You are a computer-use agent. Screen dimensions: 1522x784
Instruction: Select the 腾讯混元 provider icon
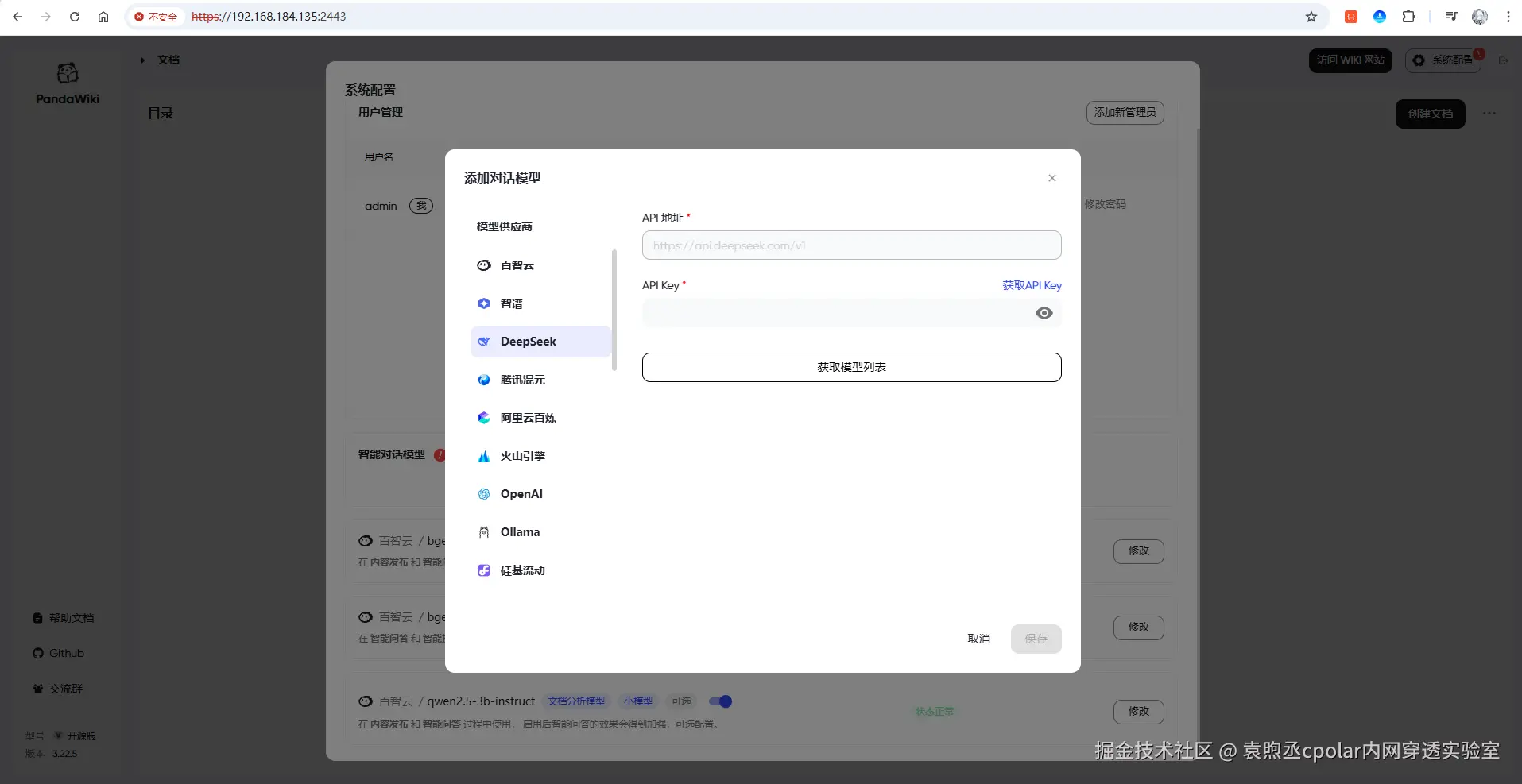click(x=484, y=380)
